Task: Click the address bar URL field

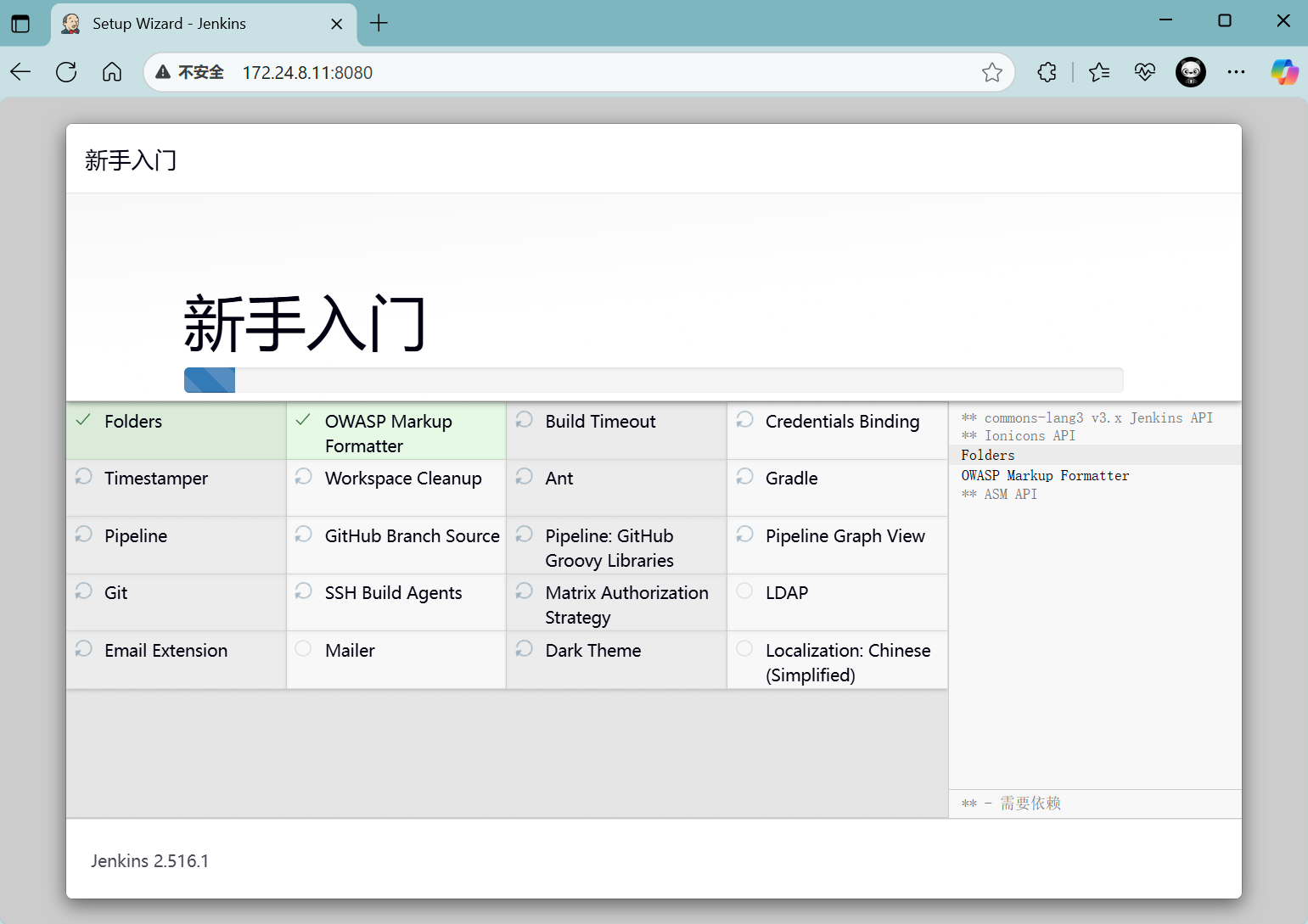Action: (x=594, y=73)
